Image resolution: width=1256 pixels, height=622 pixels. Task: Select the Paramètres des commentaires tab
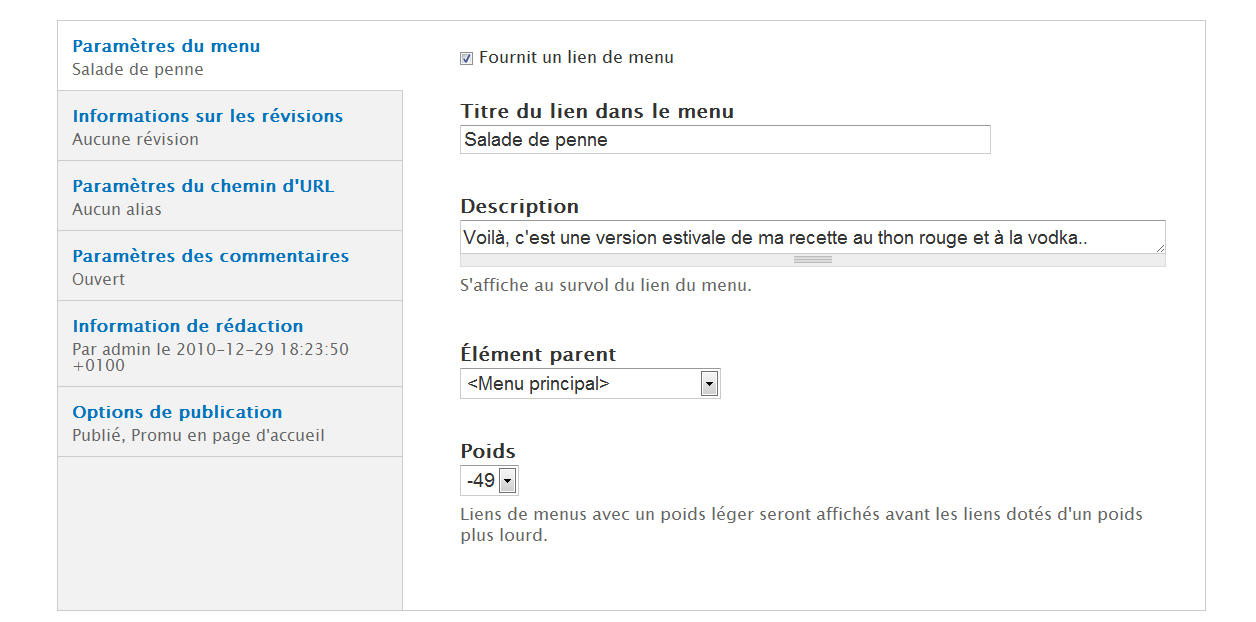coord(210,256)
